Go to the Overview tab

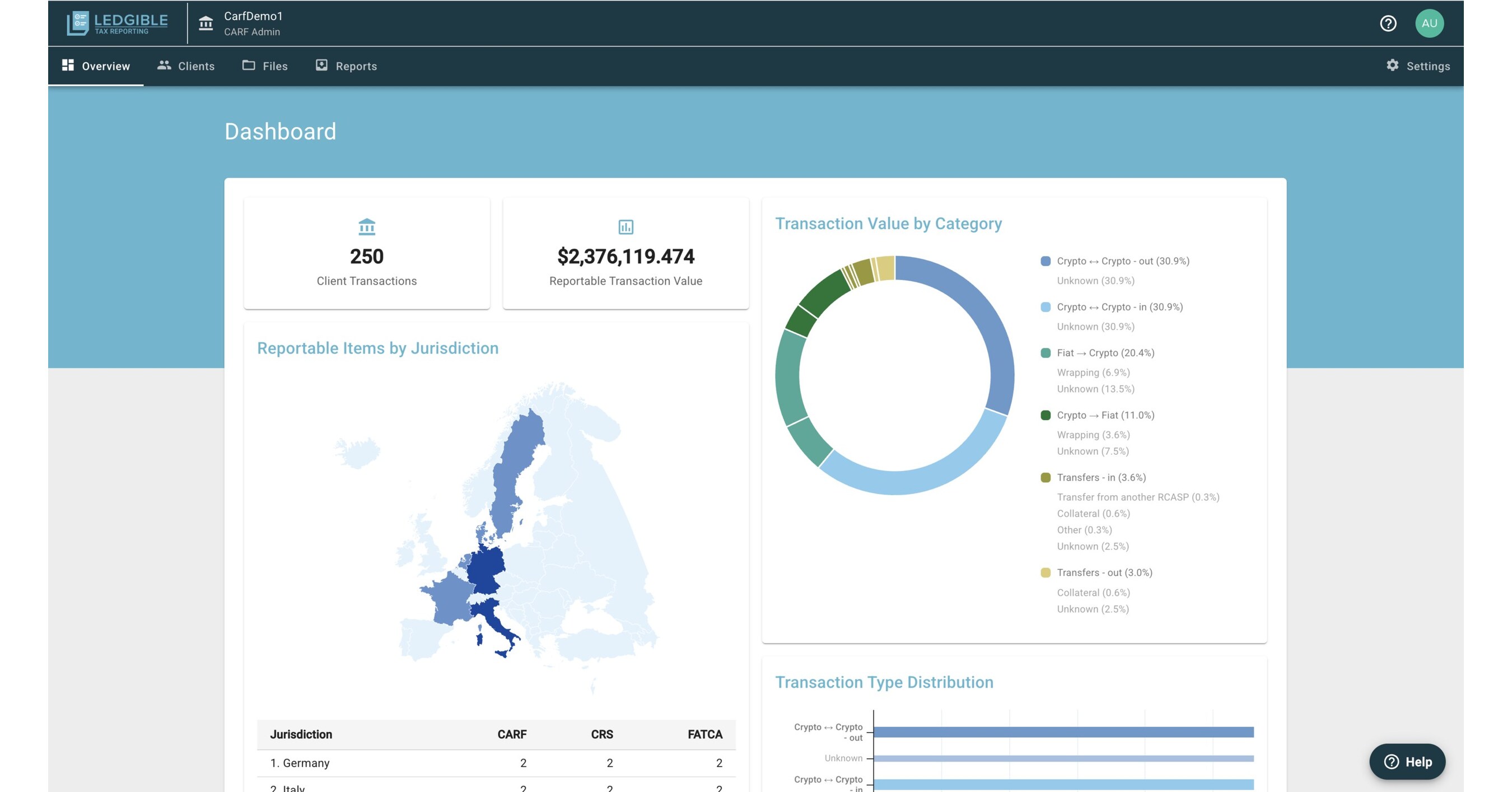[x=96, y=66]
